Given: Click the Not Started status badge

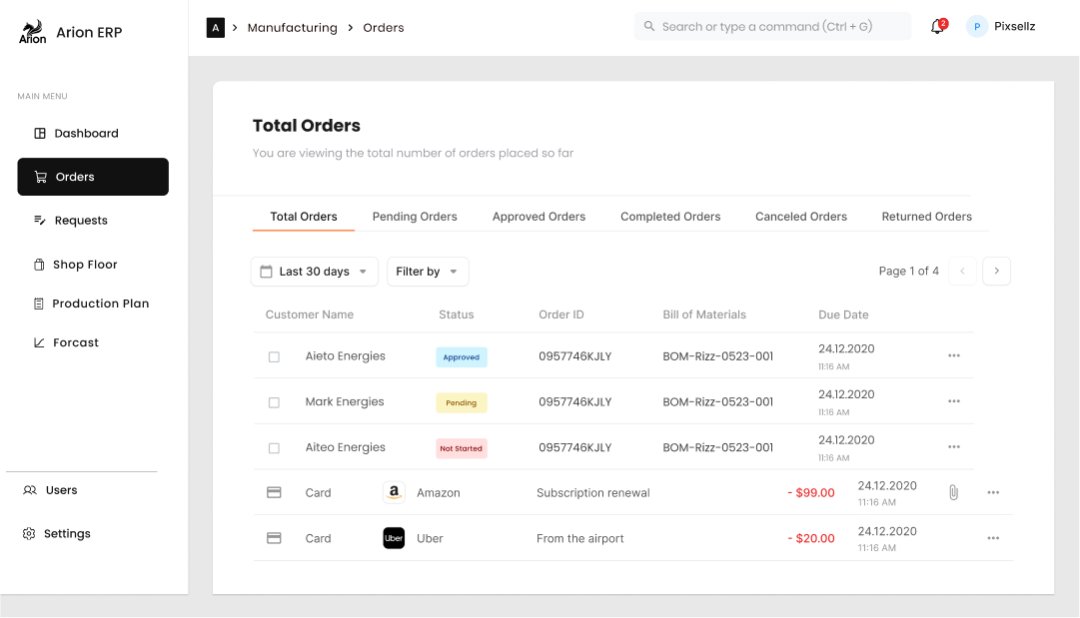Looking at the screenshot, I should pyautogui.click(x=461, y=448).
